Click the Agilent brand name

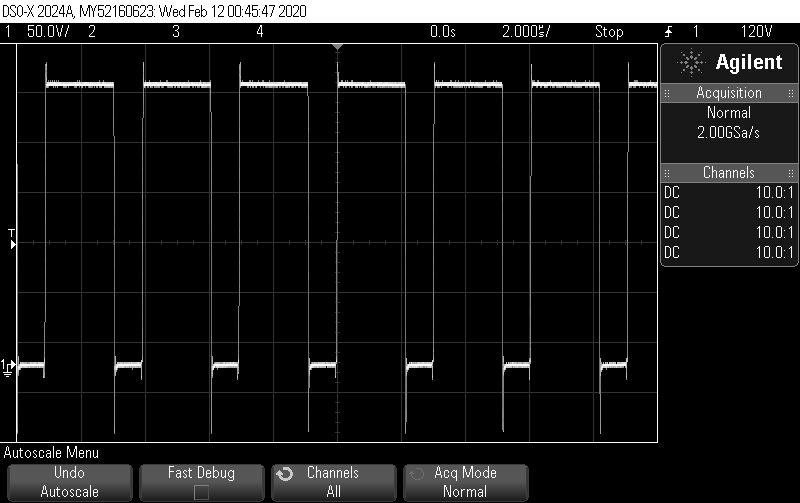pos(748,62)
